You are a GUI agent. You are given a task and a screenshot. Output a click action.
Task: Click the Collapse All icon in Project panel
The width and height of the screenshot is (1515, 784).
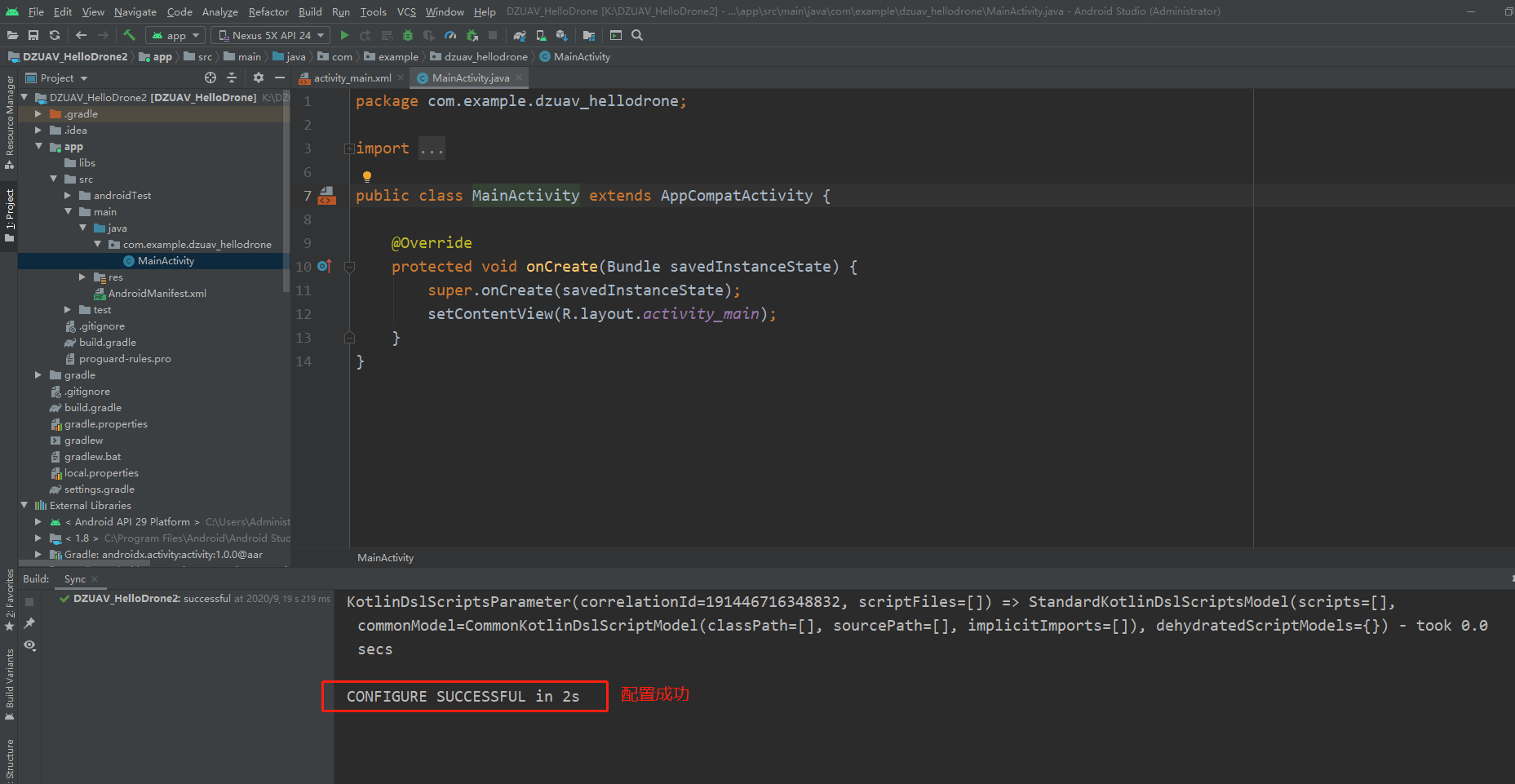(x=232, y=78)
